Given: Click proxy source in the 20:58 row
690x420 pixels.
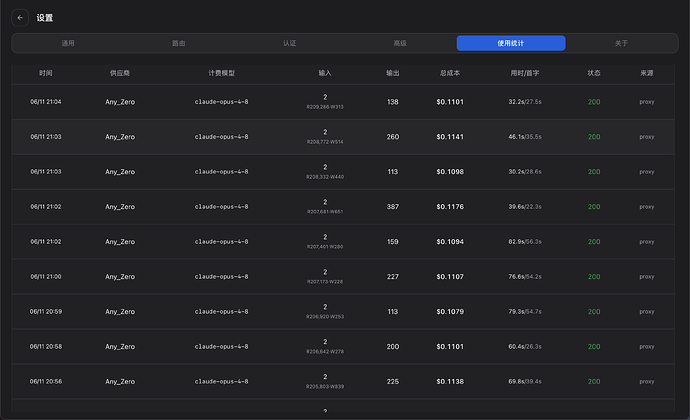Looking at the screenshot, I should point(646,346).
